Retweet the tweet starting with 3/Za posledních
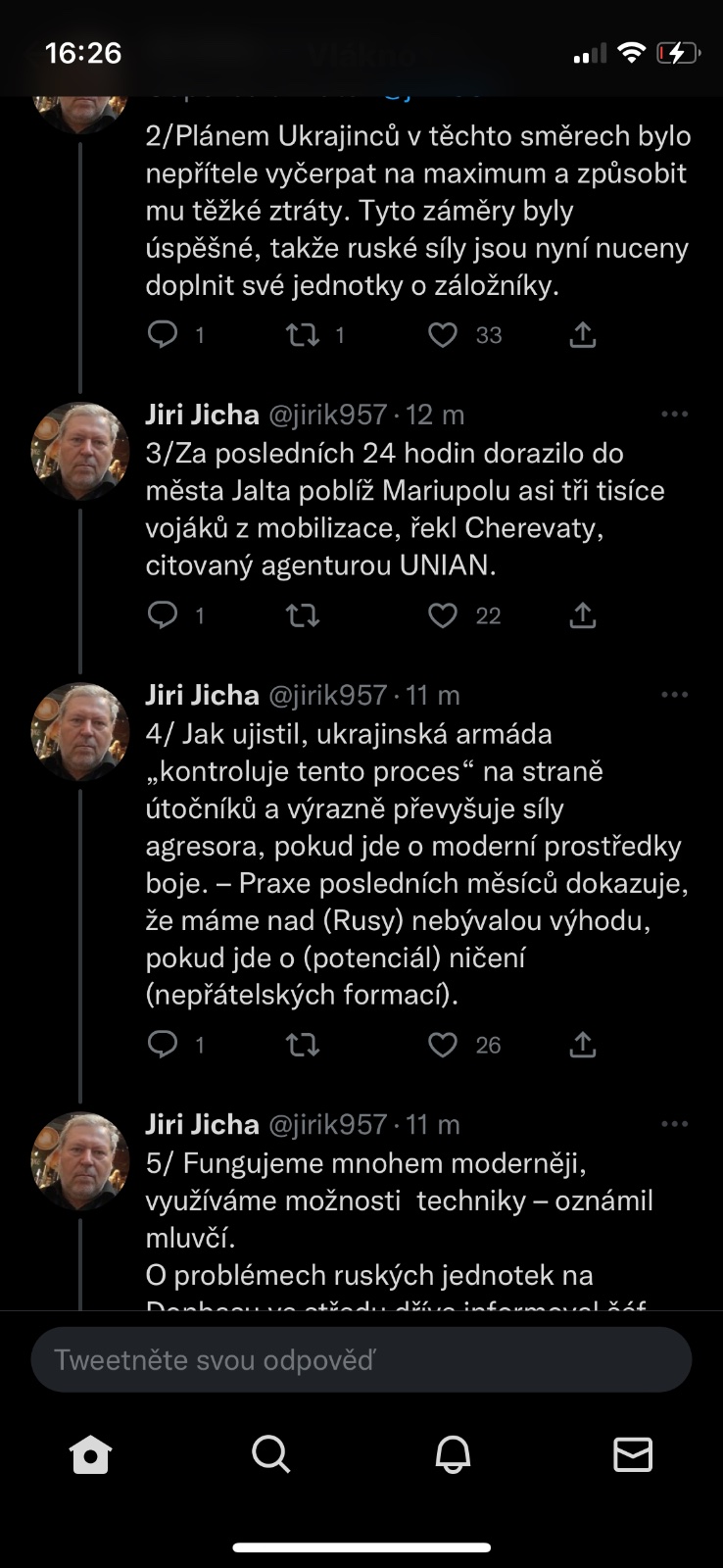Image resolution: width=723 pixels, height=1568 pixels. pyautogui.click(x=303, y=615)
